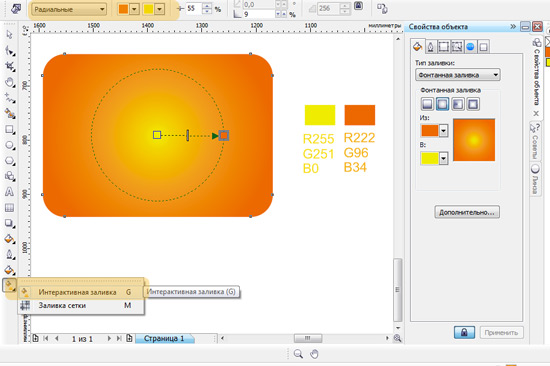Screen dimensions: 550x366
Task: Click the fountain fill midpoint slider on canvas
Action: pos(188,135)
